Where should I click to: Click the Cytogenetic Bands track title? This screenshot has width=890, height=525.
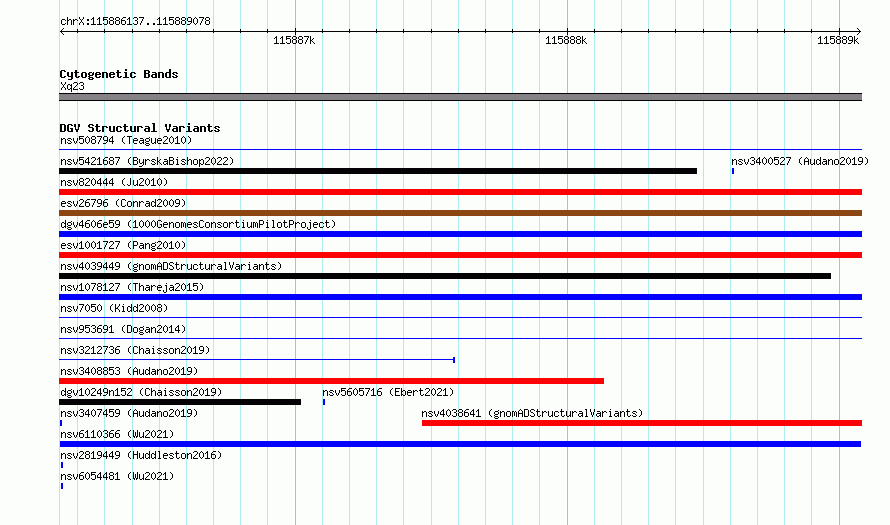(119, 74)
